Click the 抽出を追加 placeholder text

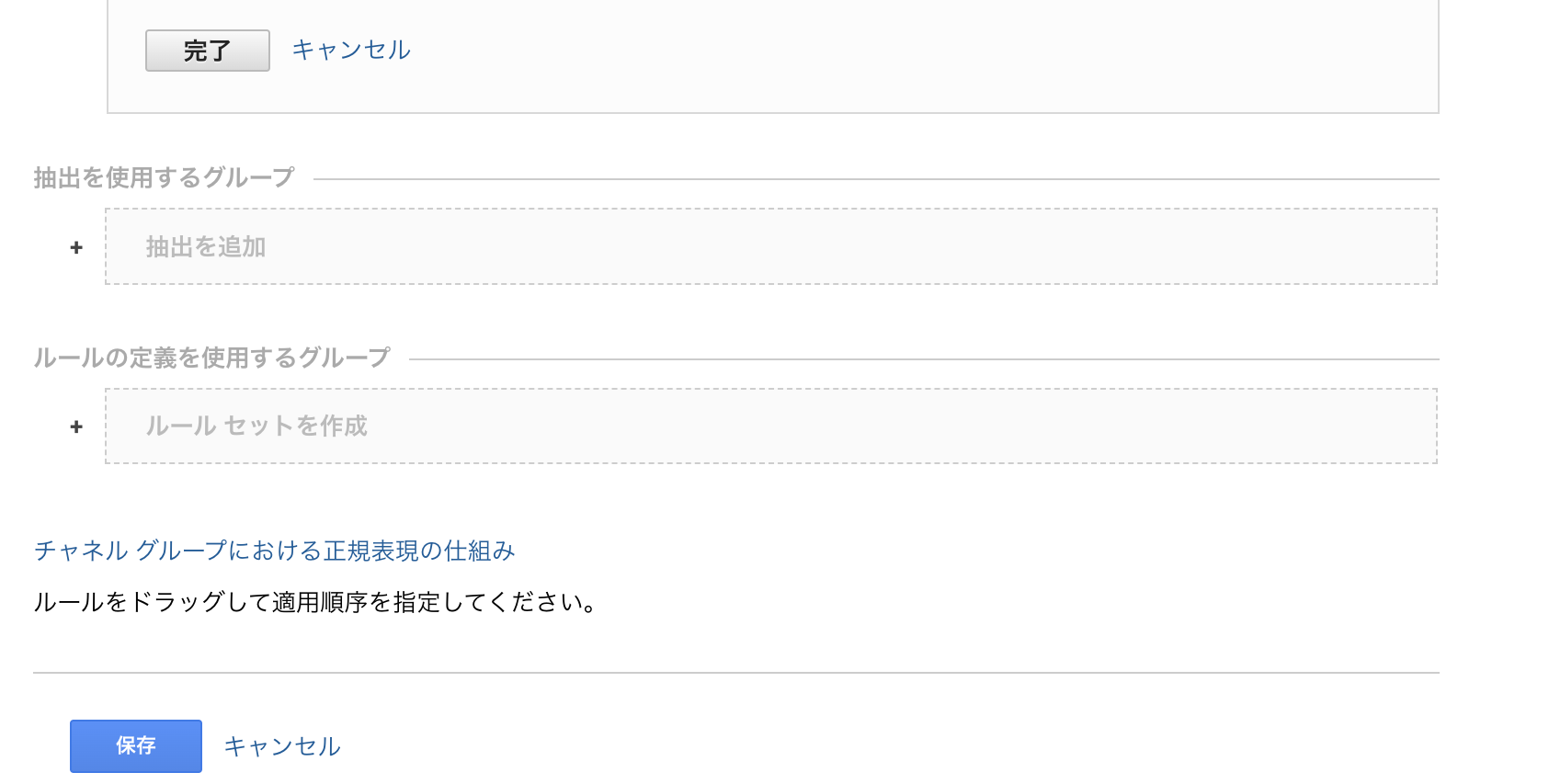(x=206, y=247)
